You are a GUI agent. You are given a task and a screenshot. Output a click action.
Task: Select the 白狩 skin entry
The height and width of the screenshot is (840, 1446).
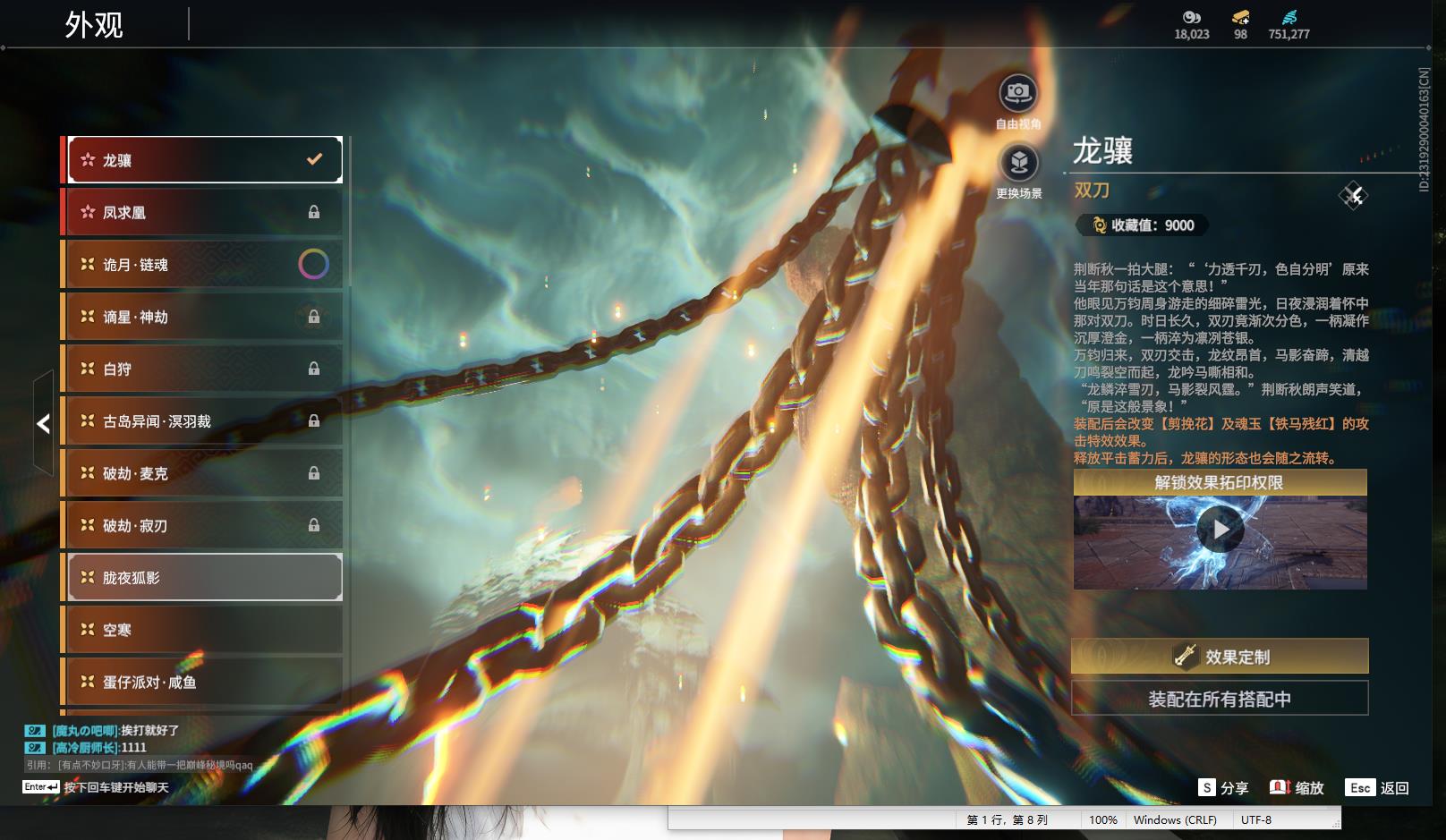(203, 369)
